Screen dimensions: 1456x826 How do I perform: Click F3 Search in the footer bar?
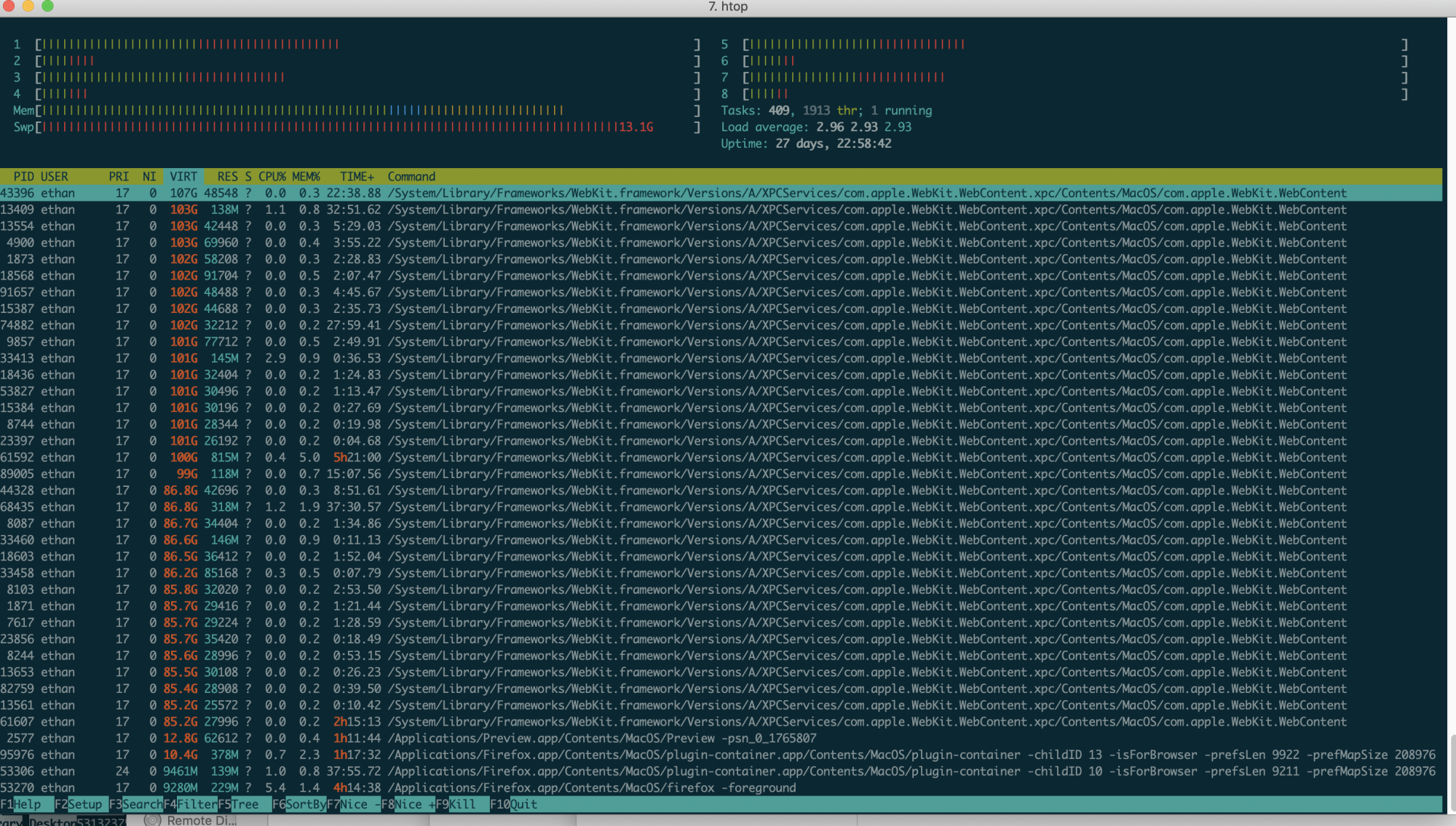tap(136, 804)
